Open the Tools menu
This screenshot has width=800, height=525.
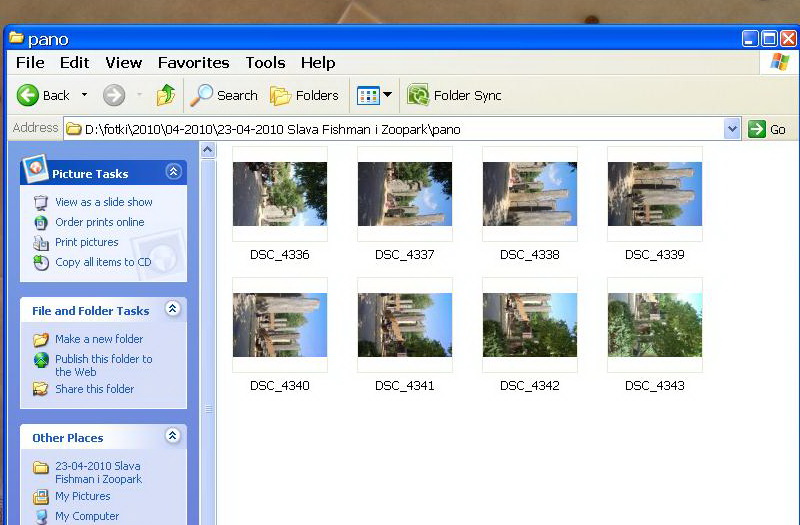[x=265, y=63]
